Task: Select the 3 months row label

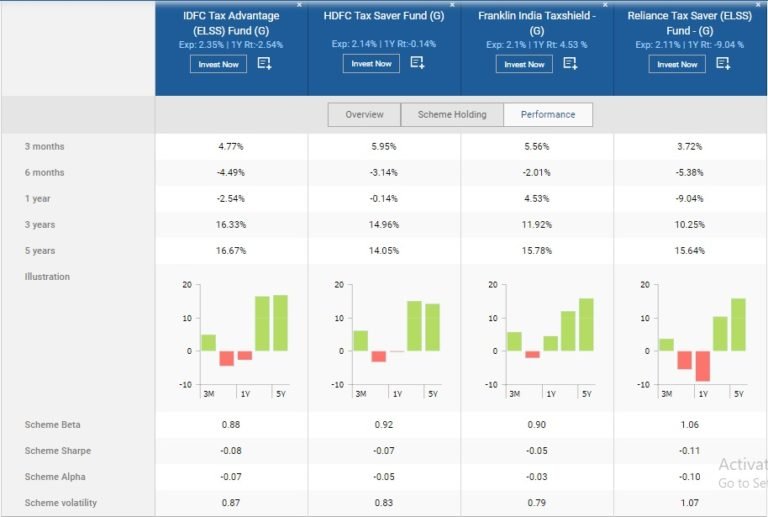Action: pos(45,146)
